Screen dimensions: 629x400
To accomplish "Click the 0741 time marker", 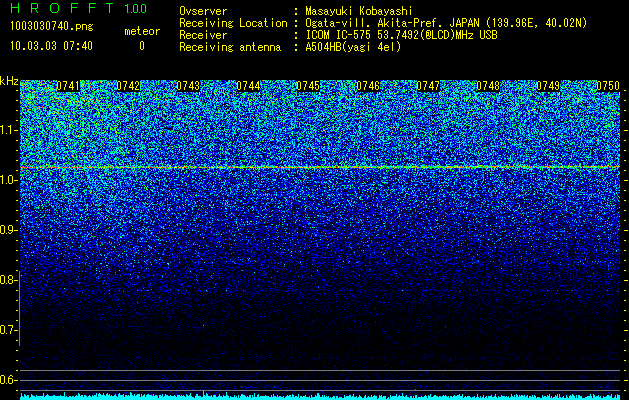I will coord(68,86).
